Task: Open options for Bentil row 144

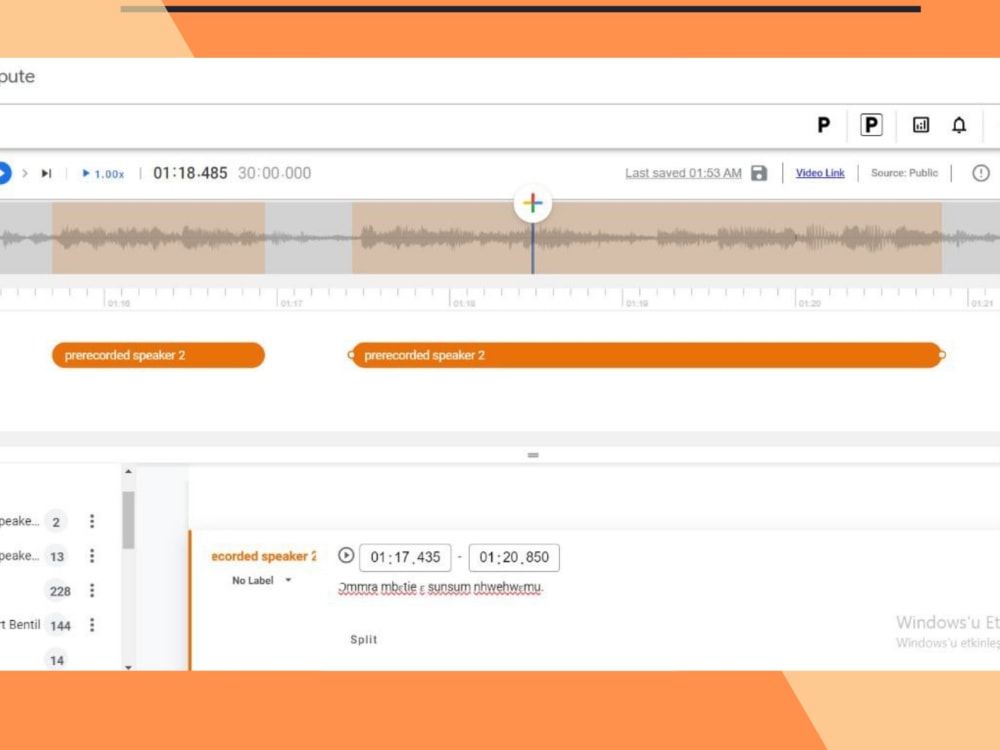Action: click(92, 624)
